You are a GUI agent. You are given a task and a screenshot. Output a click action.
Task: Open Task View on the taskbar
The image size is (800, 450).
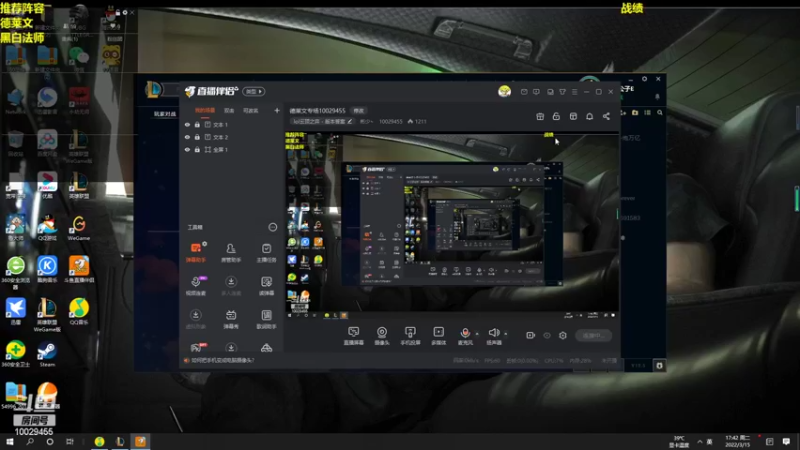pos(69,442)
